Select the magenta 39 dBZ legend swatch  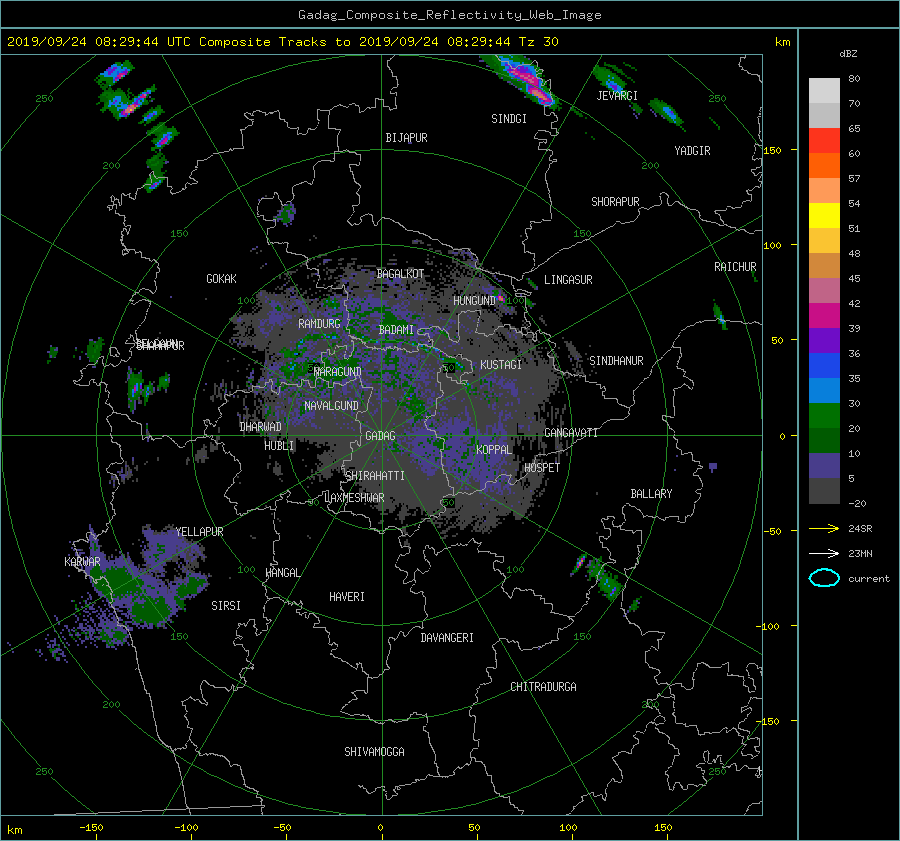point(824,316)
